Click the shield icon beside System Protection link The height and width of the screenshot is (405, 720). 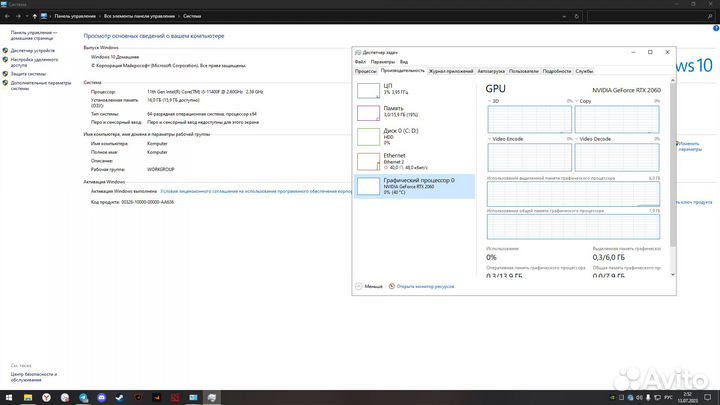(5, 73)
